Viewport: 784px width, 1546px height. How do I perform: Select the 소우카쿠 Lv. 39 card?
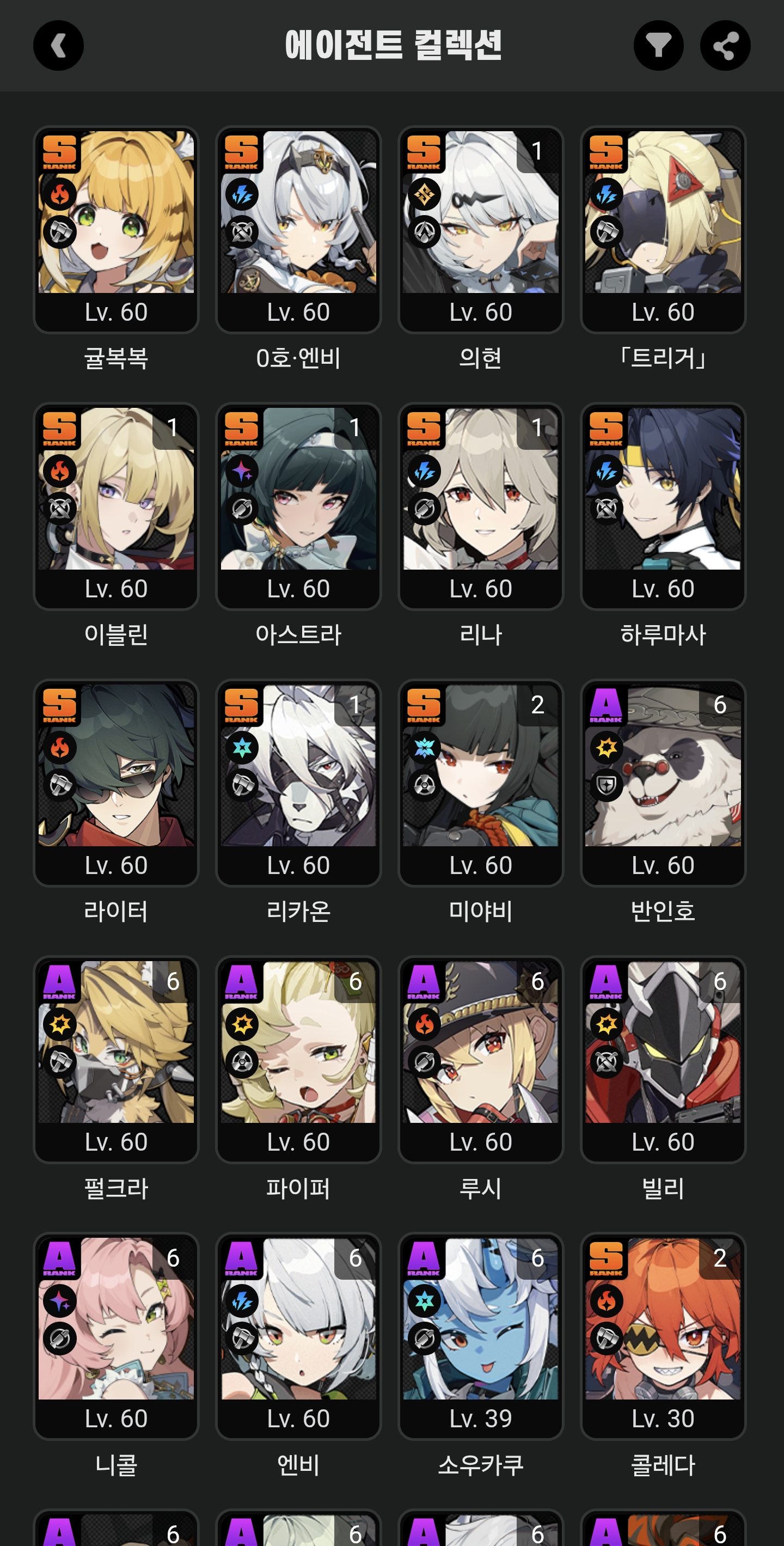[481, 1336]
